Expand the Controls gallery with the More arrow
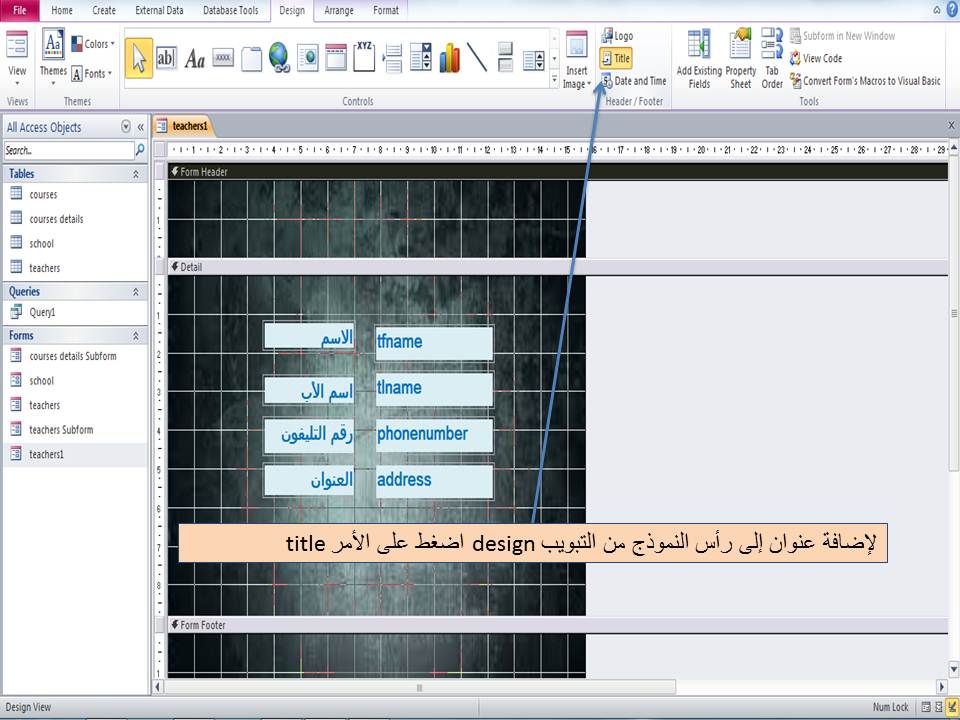The image size is (960, 720). coord(553,78)
